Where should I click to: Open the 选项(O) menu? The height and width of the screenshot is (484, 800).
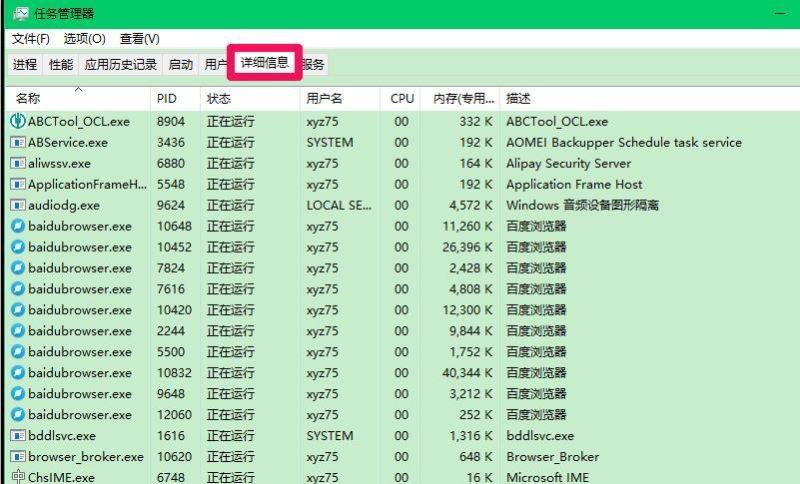click(x=85, y=39)
